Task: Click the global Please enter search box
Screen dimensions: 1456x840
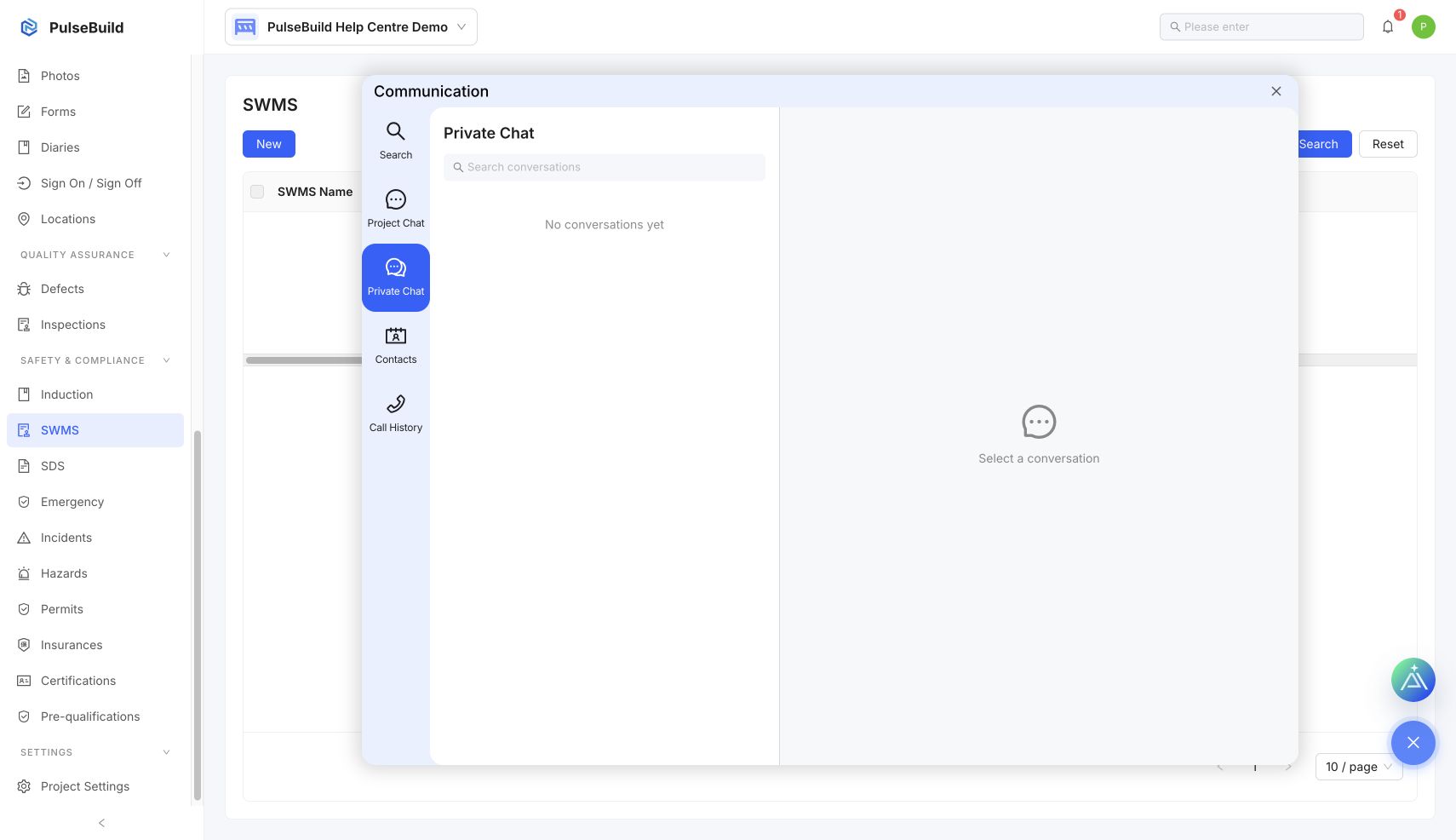Action: click(1262, 26)
